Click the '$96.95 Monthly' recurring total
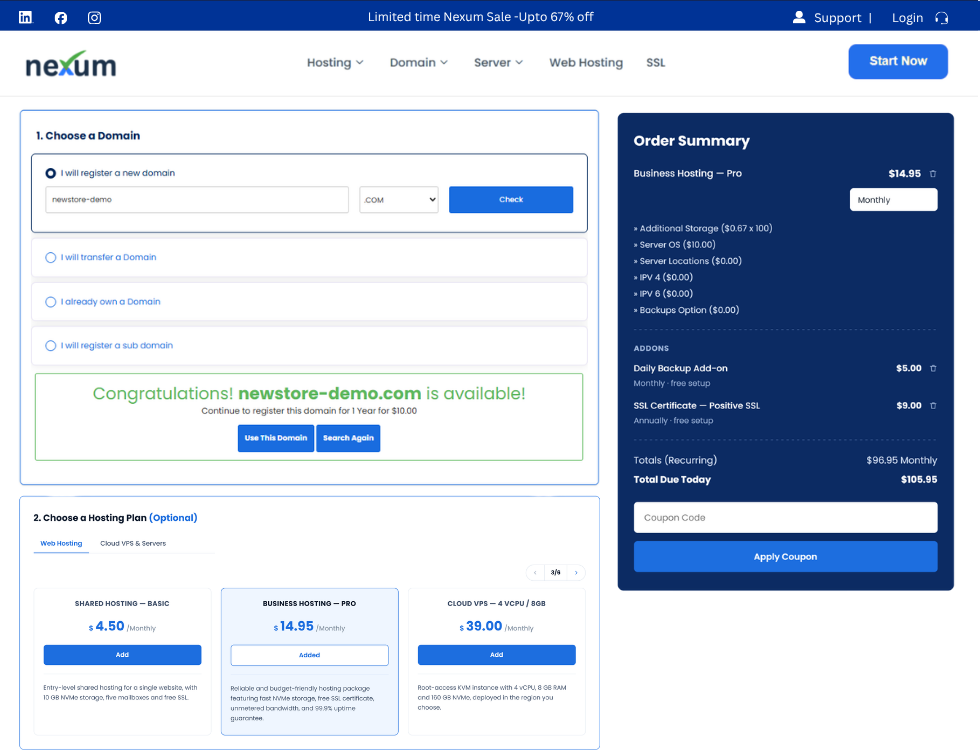Image resolution: width=980 pixels, height=750 pixels. tap(901, 461)
